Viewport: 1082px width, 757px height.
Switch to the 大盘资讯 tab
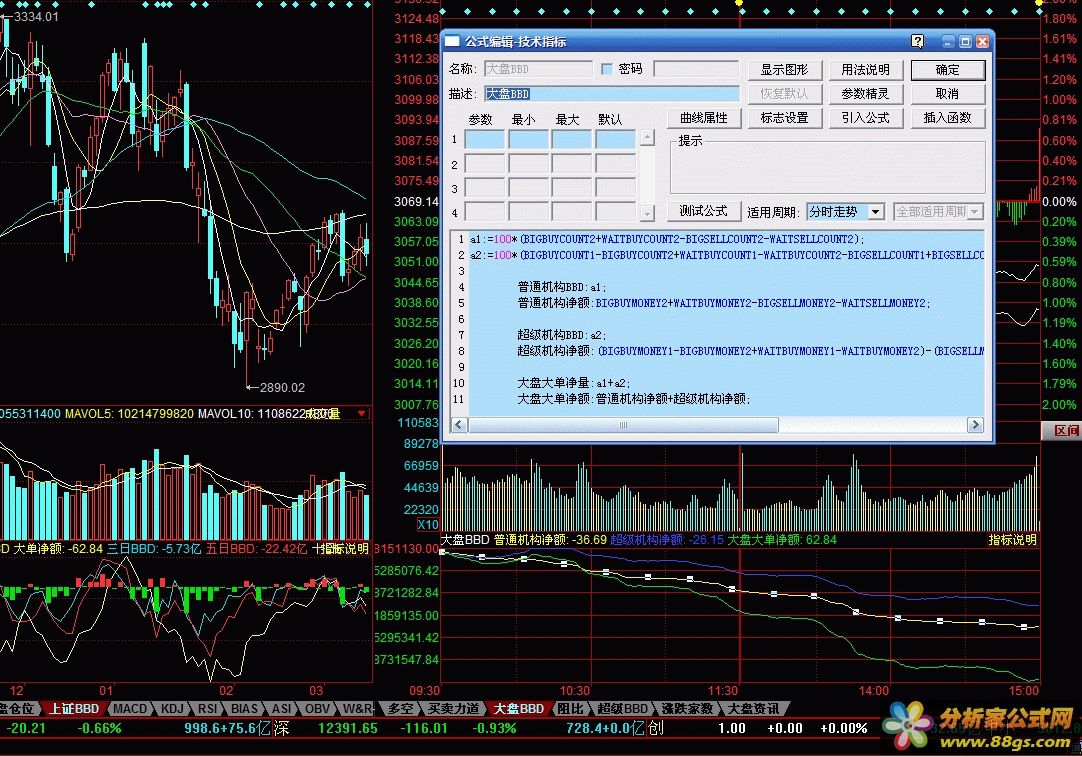[754, 709]
